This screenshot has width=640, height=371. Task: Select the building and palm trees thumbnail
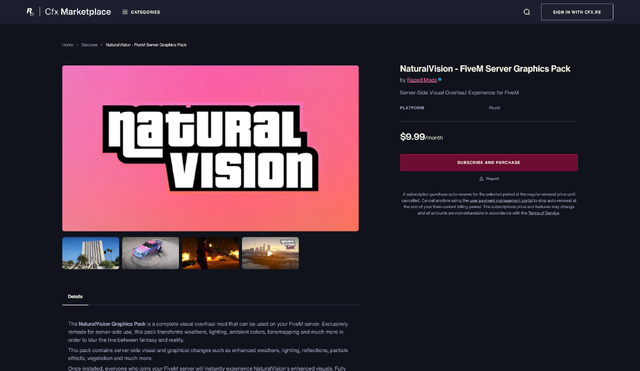coord(91,253)
